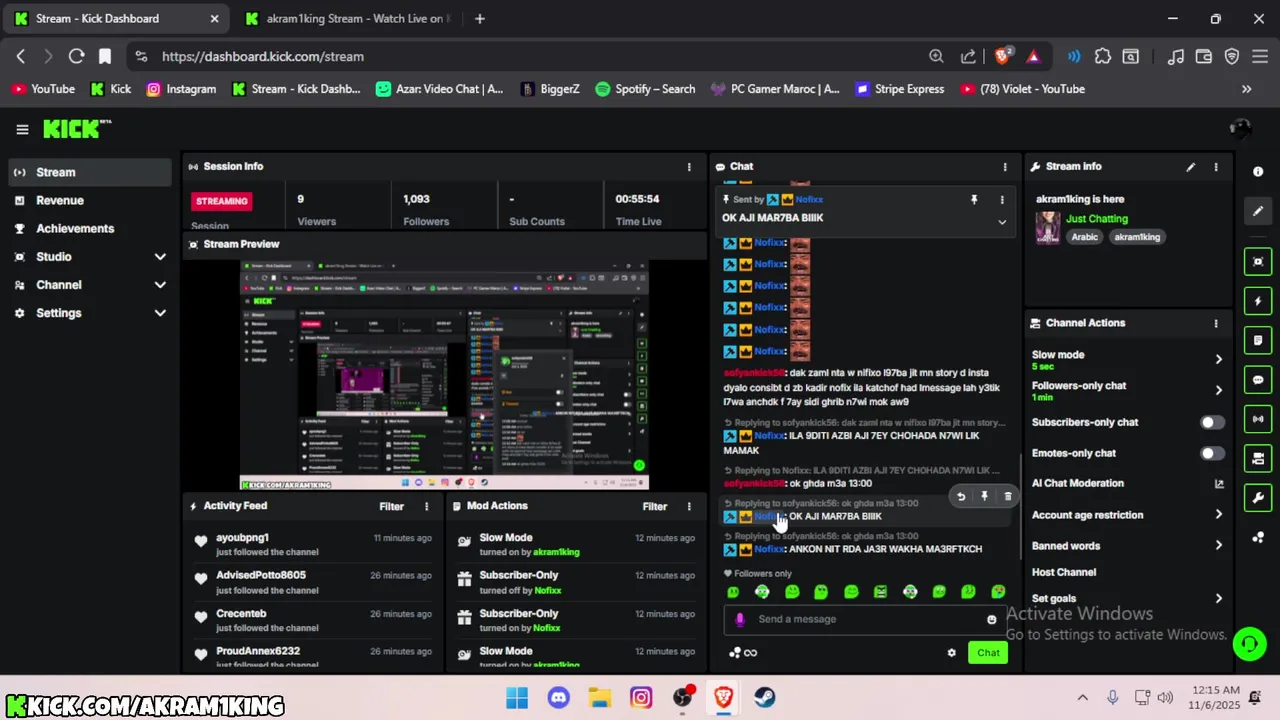Click the Arabic language tag
1280x720 pixels.
coord(1085,237)
